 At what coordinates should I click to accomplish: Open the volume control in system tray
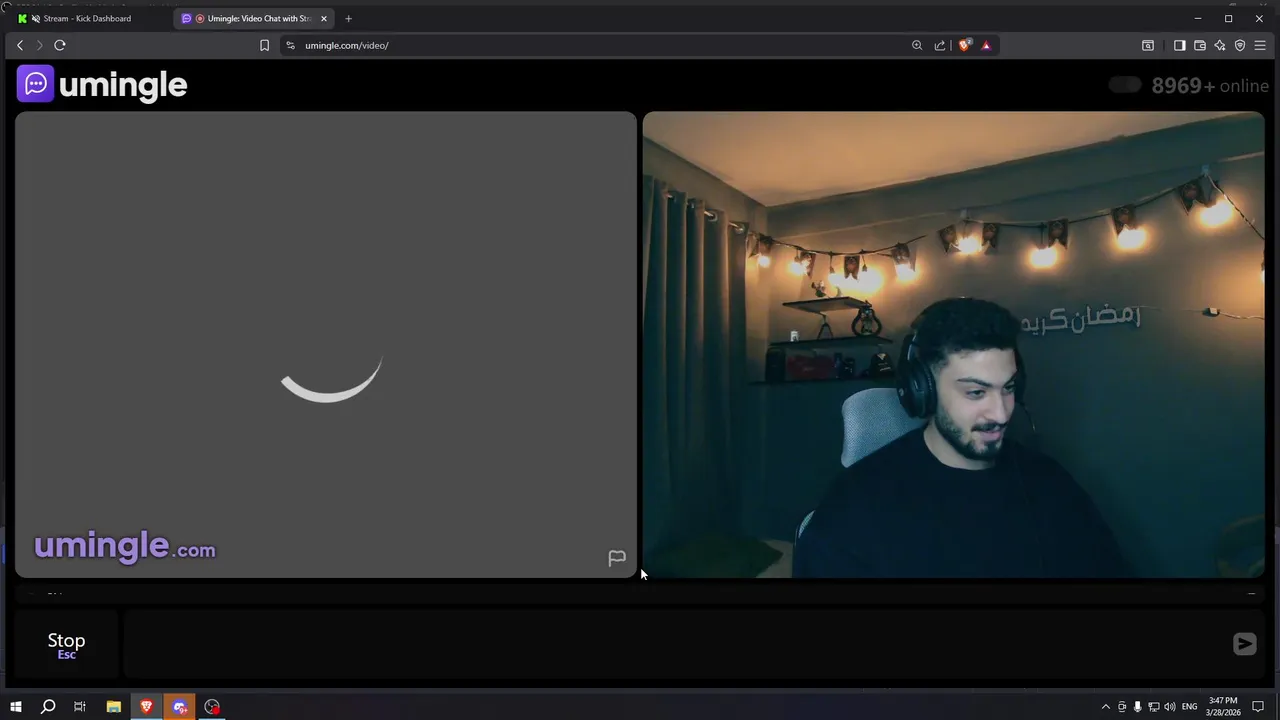[1170, 707]
